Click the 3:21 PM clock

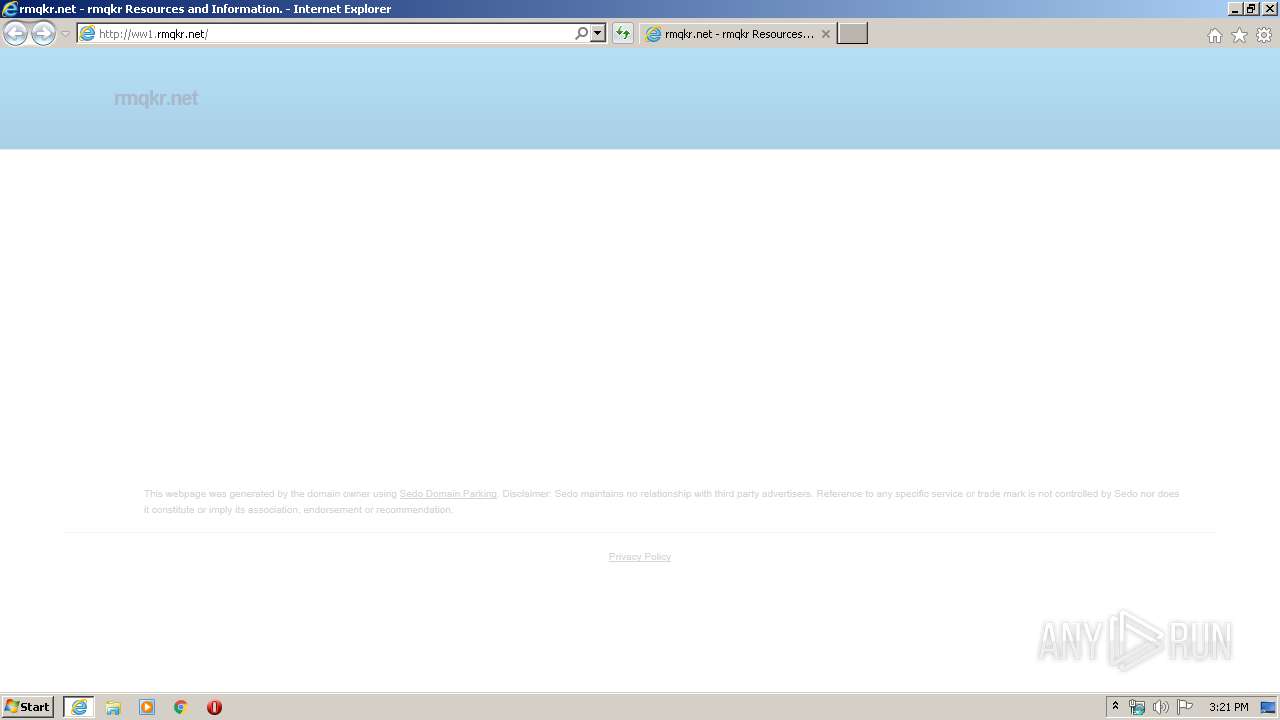click(x=1228, y=707)
